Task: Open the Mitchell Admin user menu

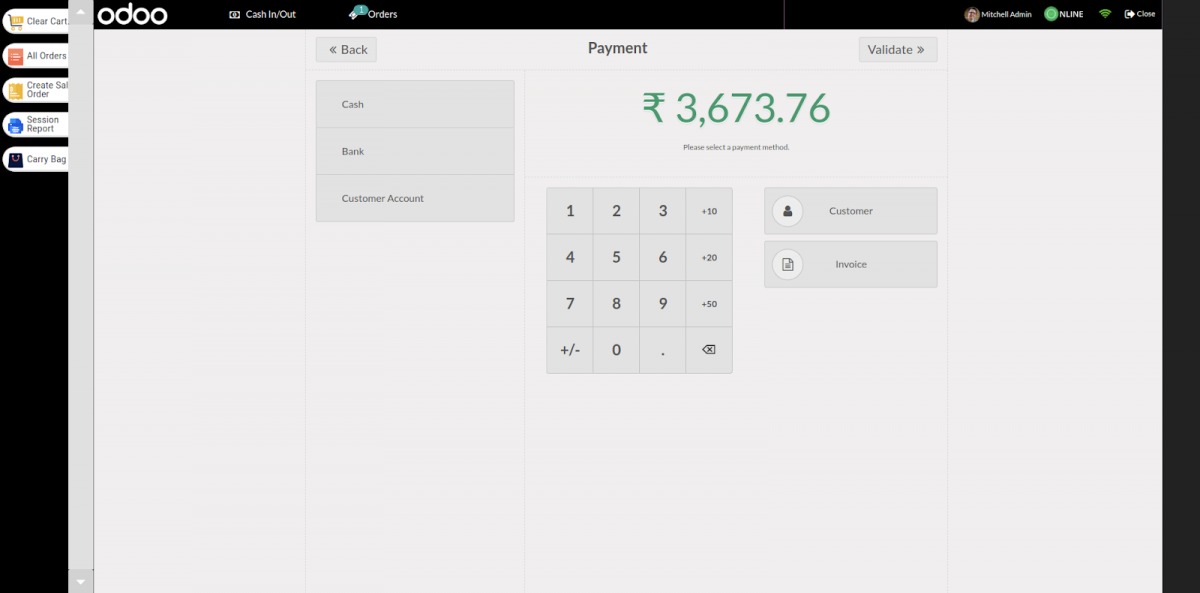Action: pyautogui.click(x=998, y=14)
